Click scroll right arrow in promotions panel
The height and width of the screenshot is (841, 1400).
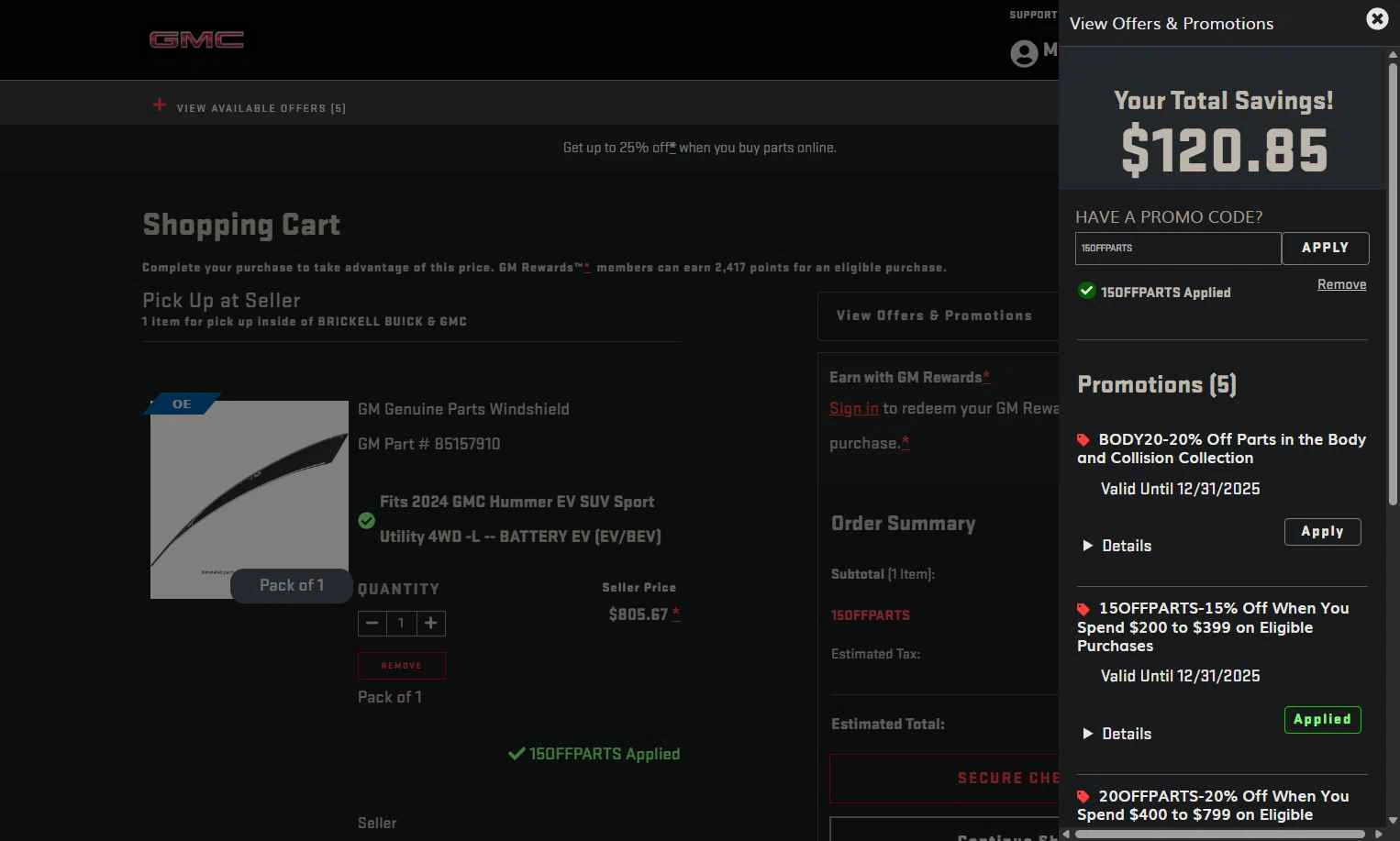(x=1378, y=834)
